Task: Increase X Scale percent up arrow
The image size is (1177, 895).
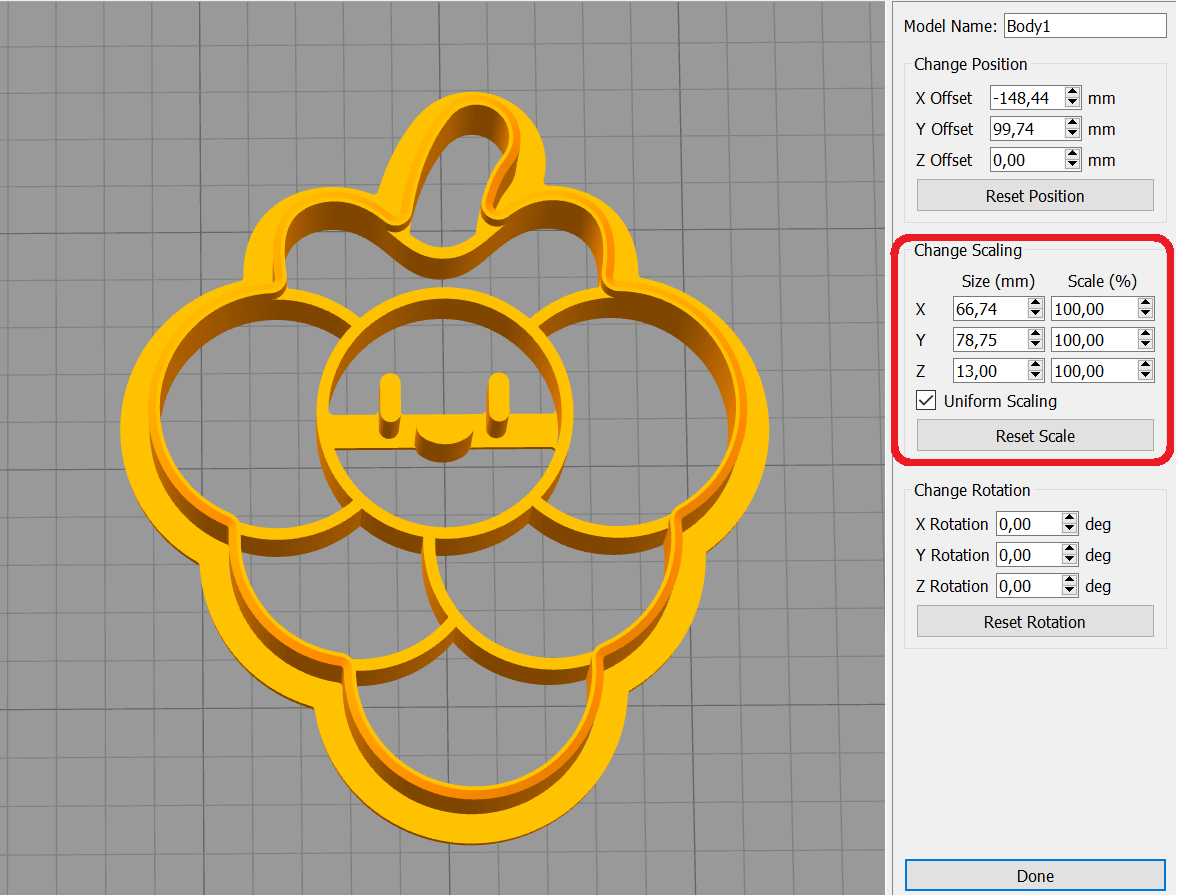Action: click(1145, 303)
